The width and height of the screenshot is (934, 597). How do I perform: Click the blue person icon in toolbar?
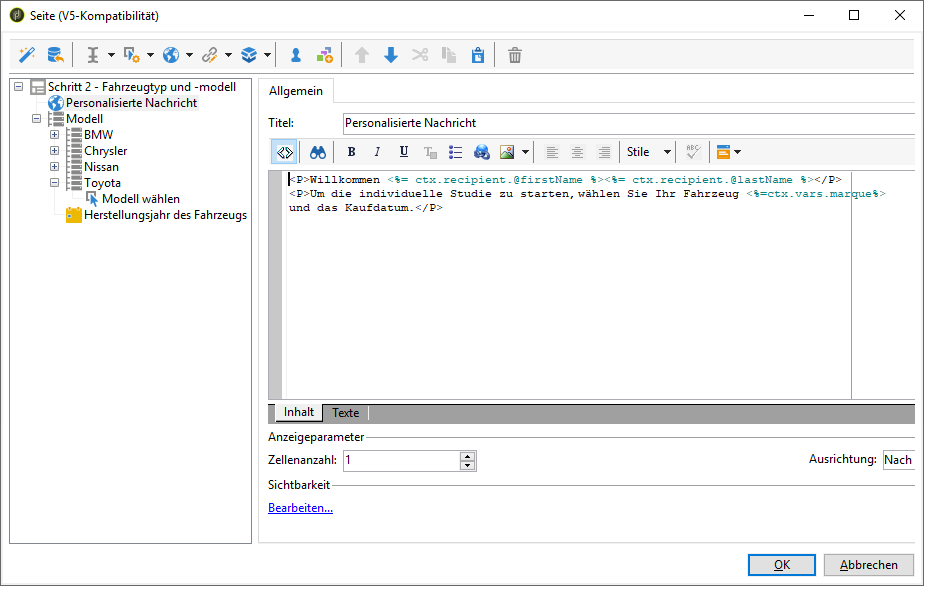pyautogui.click(x=295, y=55)
